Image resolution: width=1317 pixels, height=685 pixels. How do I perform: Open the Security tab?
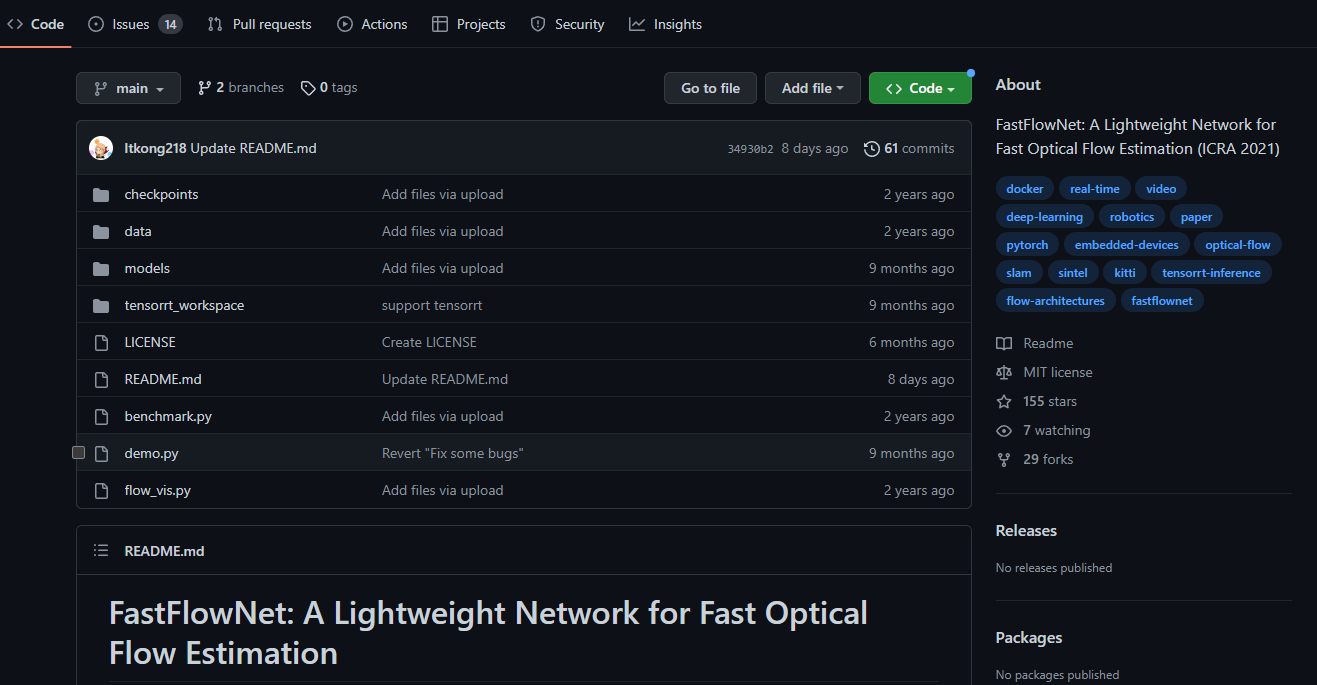(567, 24)
